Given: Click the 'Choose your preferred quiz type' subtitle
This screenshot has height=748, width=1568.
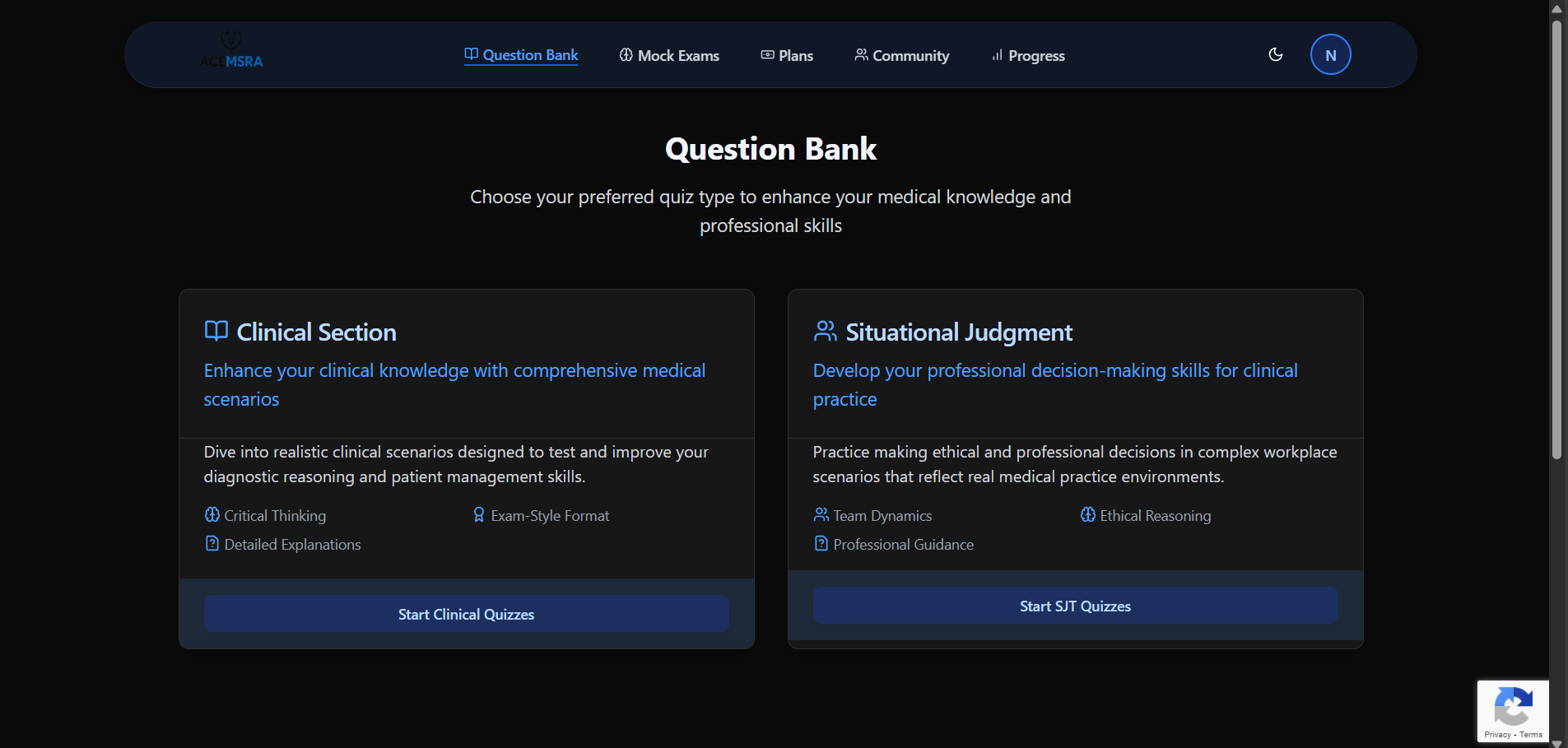Looking at the screenshot, I should pos(770,211).
